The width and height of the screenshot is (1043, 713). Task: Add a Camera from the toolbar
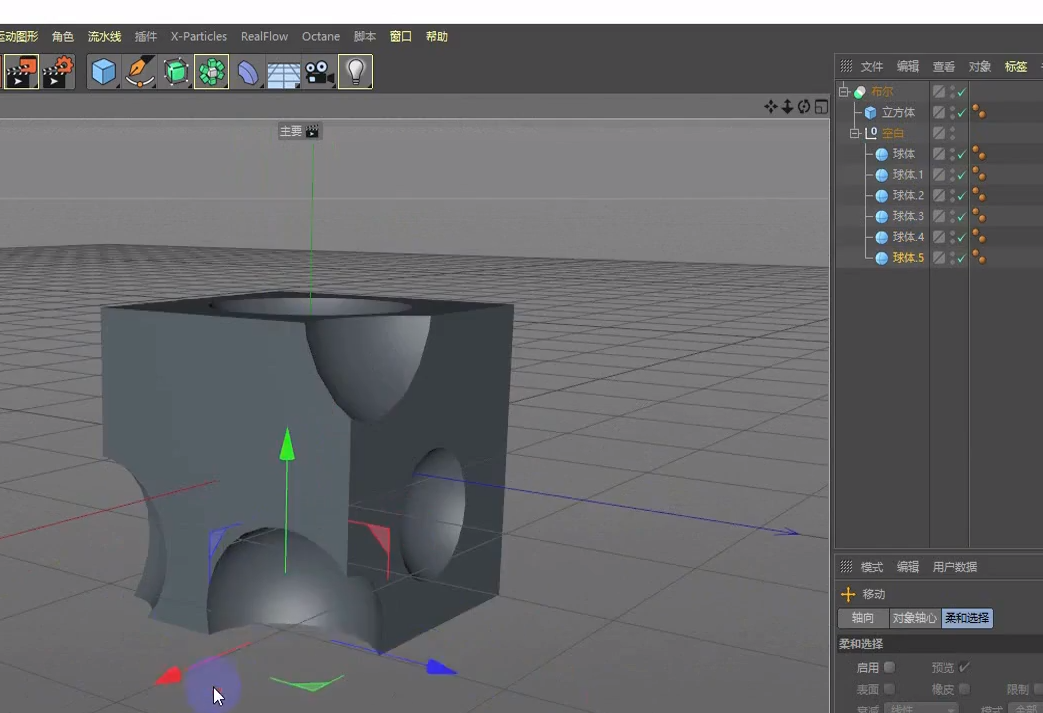point(319,72)
